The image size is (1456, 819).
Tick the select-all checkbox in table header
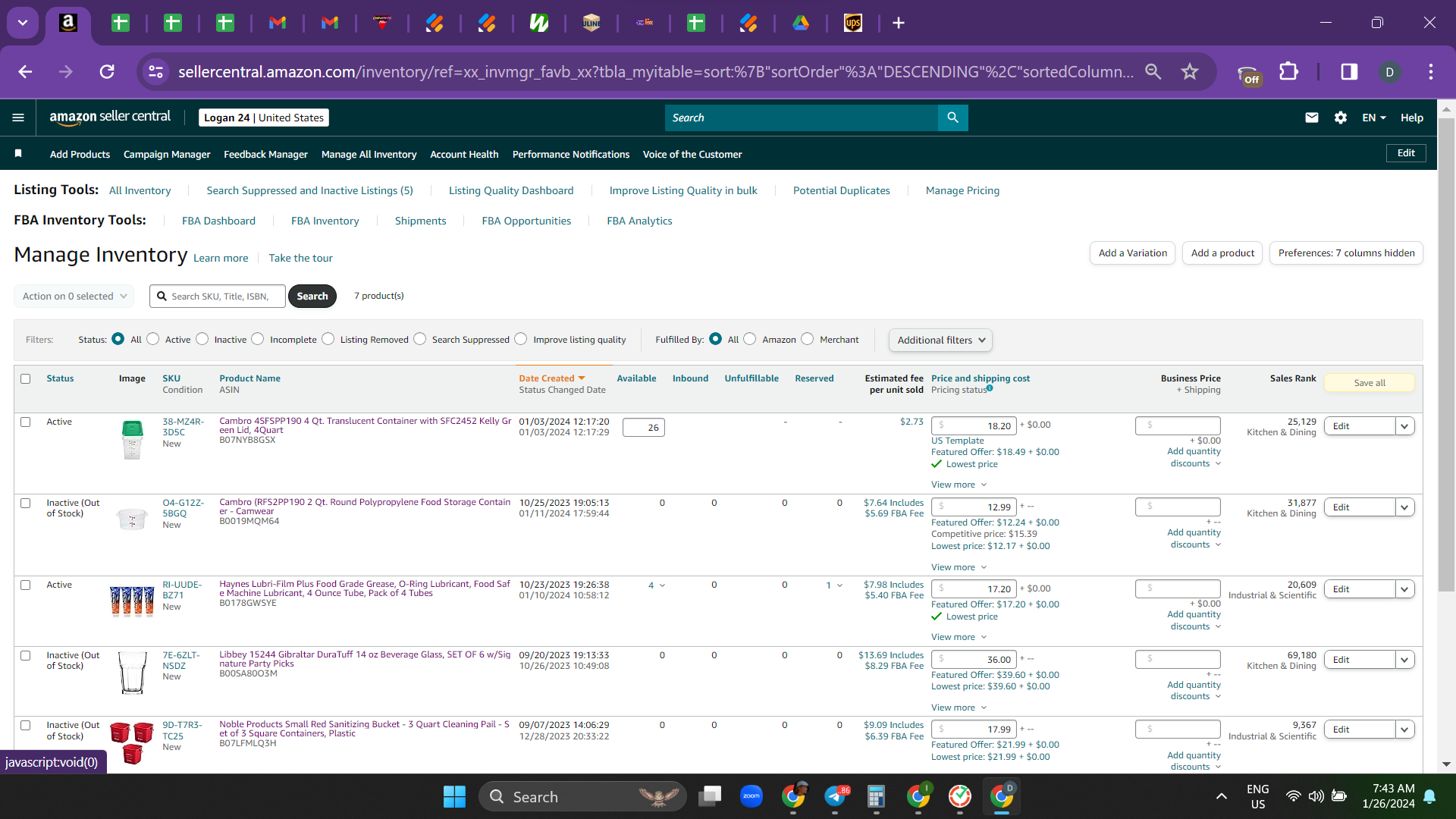(26, 378)
